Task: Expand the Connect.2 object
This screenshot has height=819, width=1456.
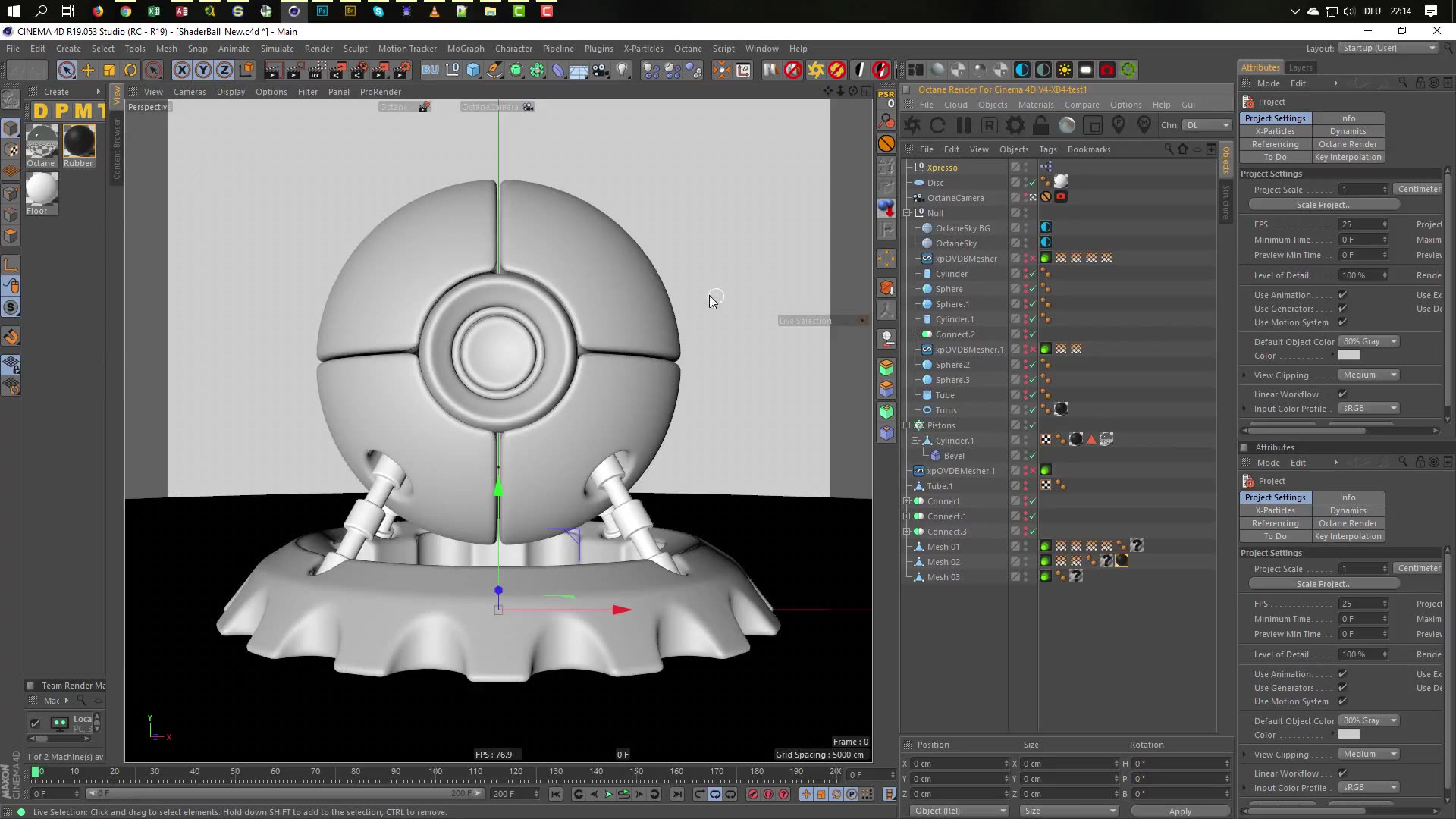Action: coord(915,334)
